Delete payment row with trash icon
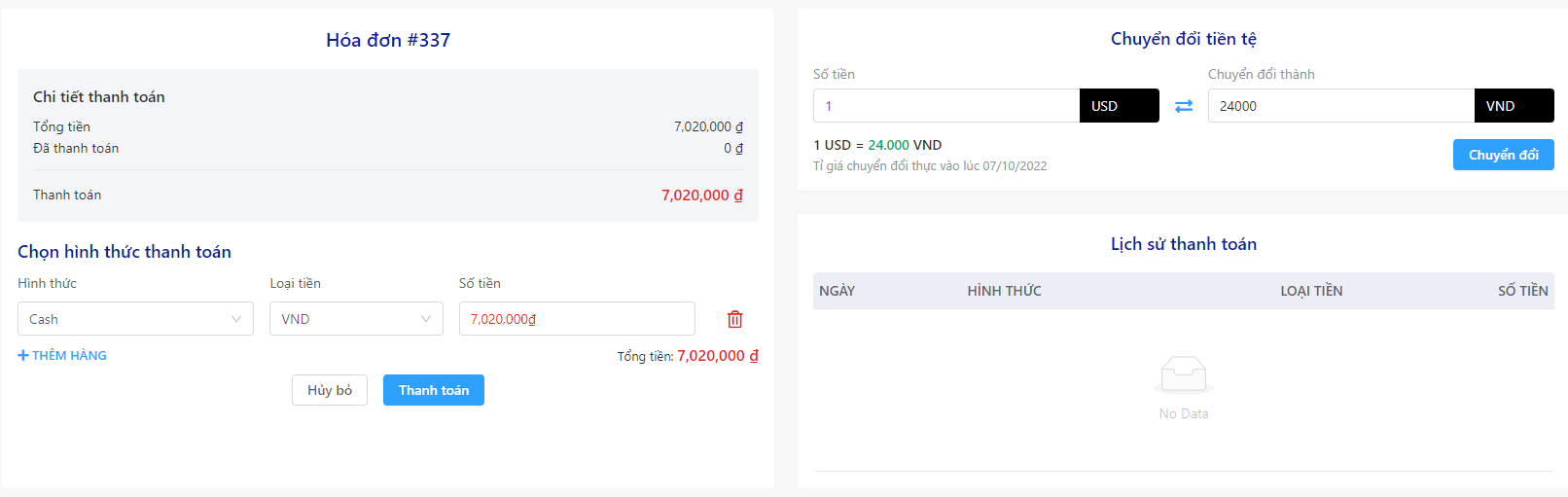This screenshot has height=497, width=1568. point(735,319)
